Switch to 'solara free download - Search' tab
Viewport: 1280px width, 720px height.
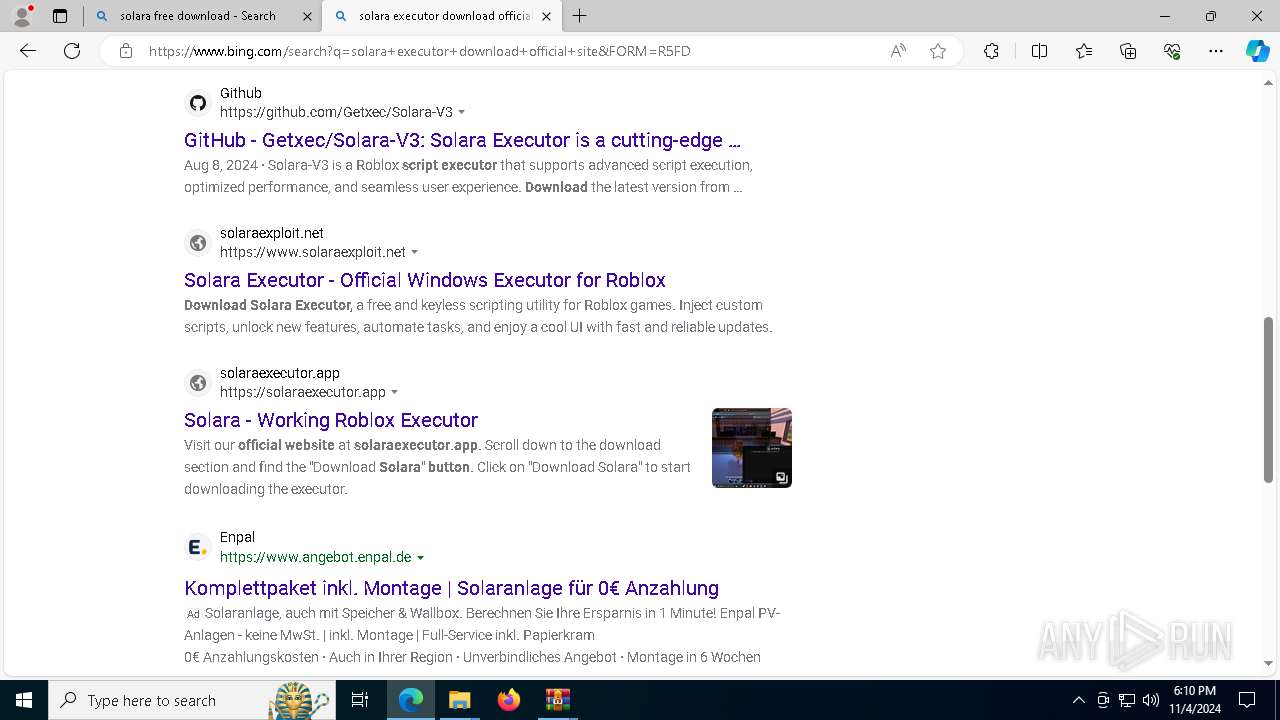click(203, 16)
